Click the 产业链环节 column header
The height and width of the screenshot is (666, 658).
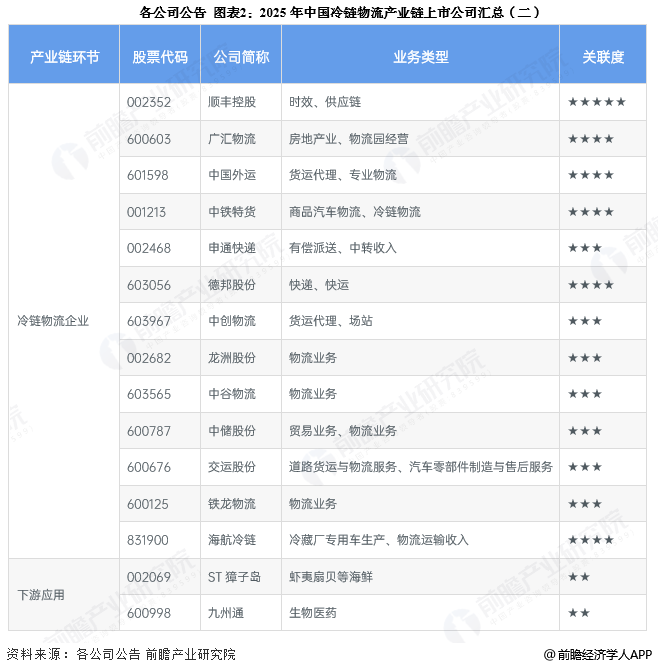click(64, 56)
